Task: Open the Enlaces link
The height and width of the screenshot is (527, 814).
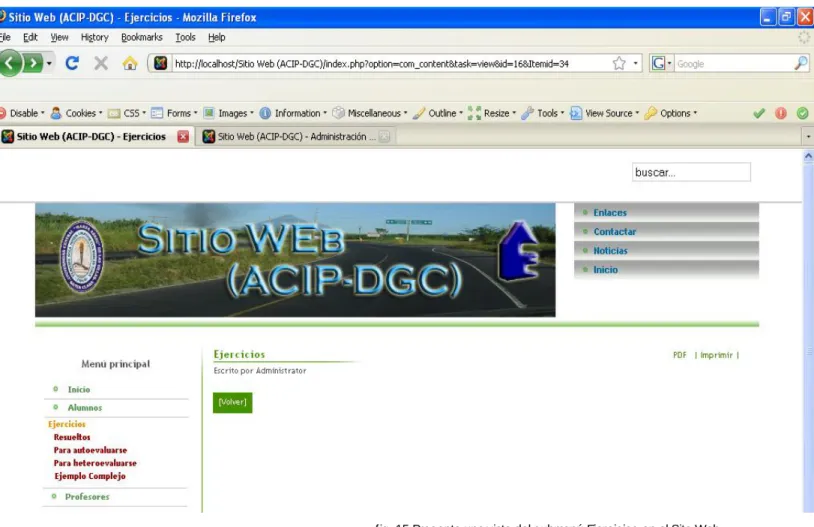Action: click(610, 212)
